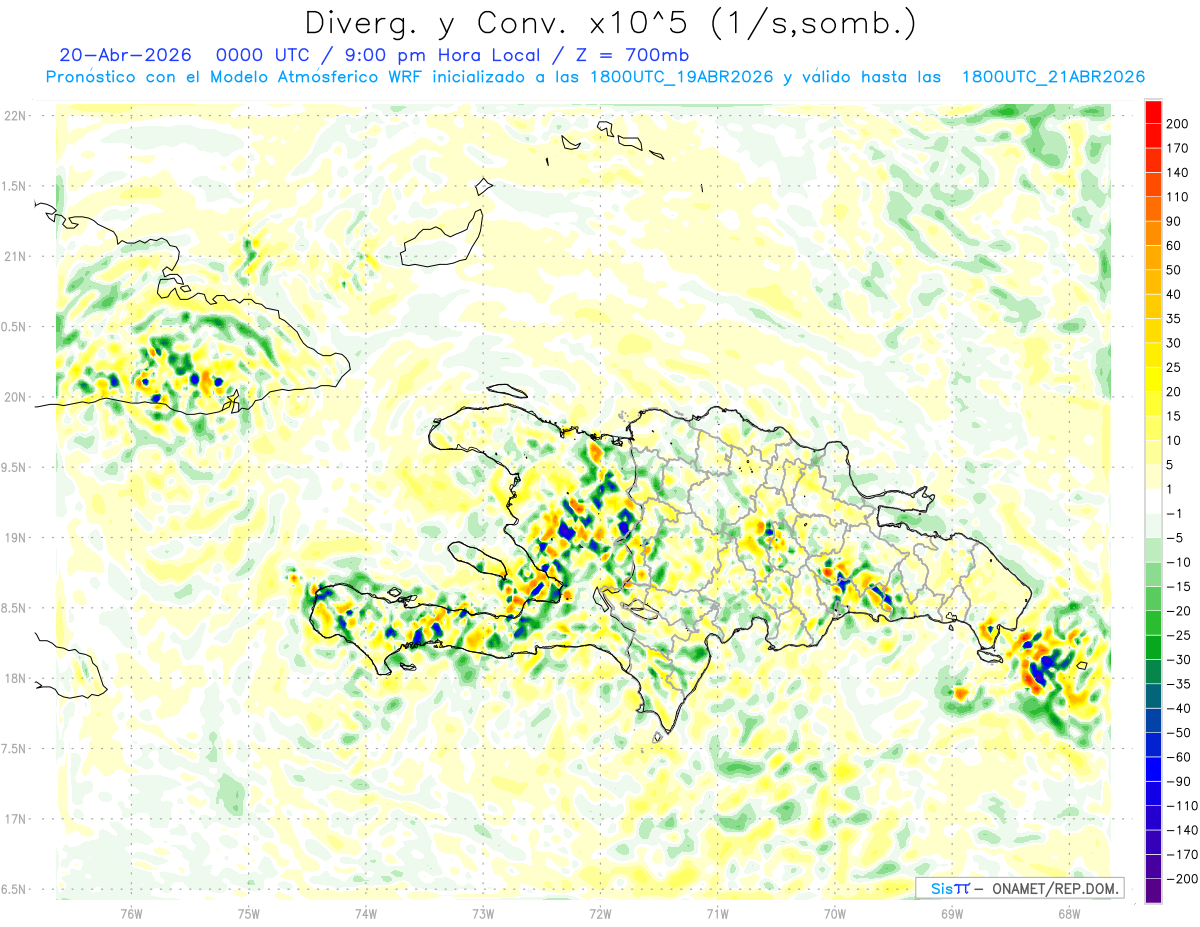
Task: Click the 76W longitude axis label
Action: 131,911
